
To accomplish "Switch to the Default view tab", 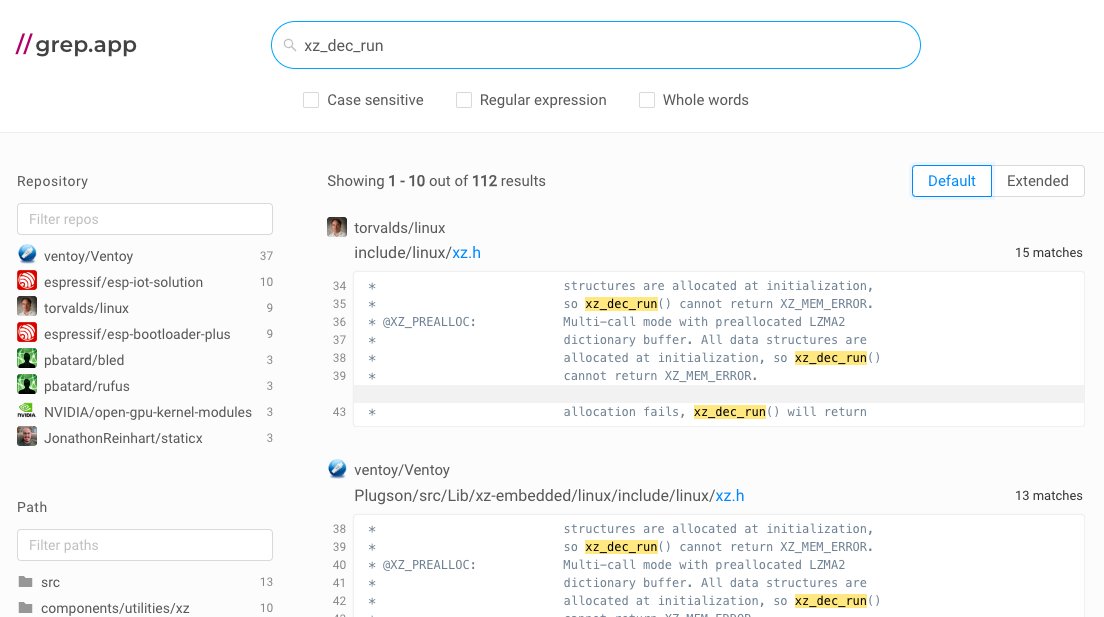I will tap(951, 181).
